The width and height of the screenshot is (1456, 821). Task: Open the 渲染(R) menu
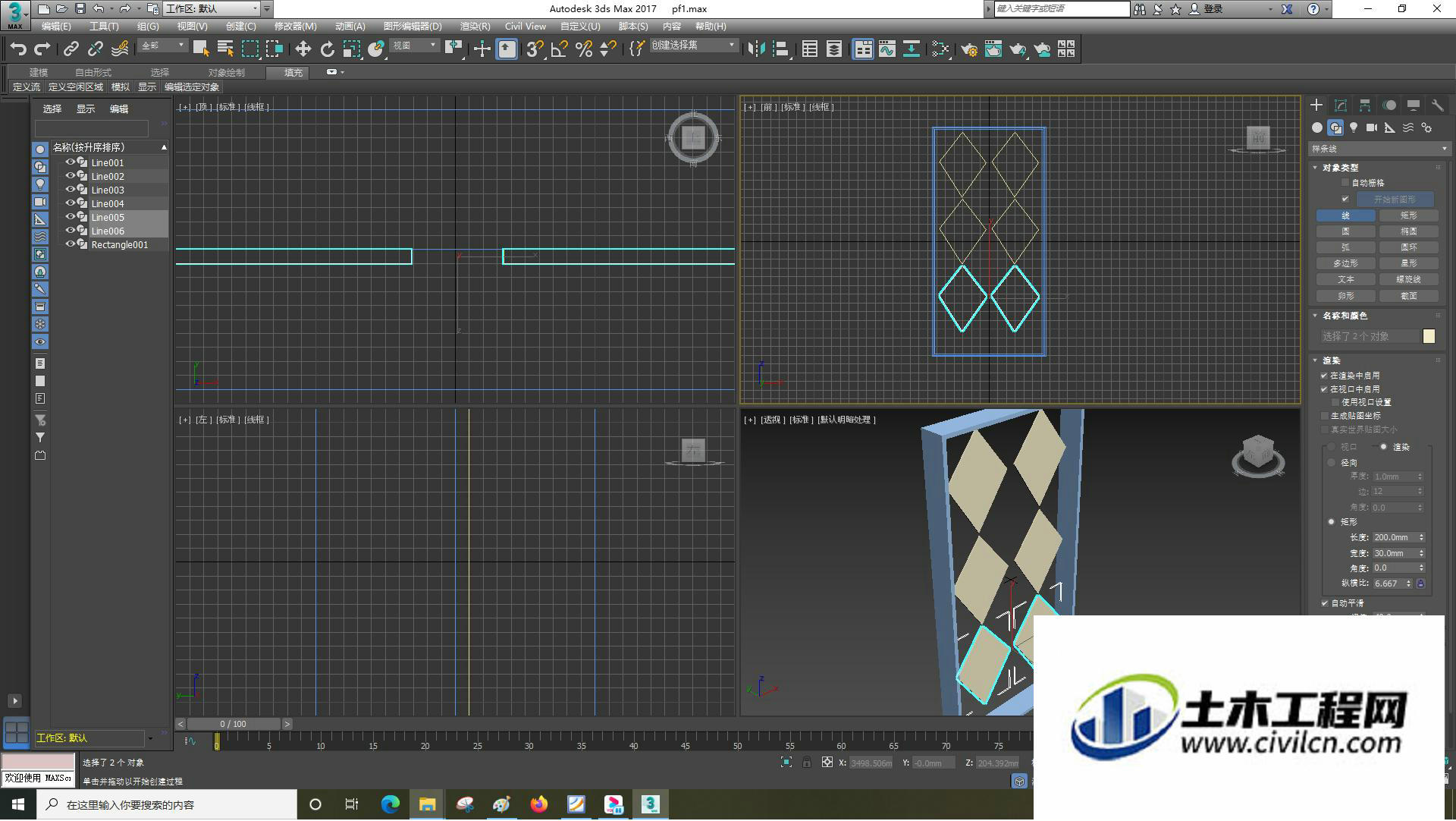pos(475,27)
